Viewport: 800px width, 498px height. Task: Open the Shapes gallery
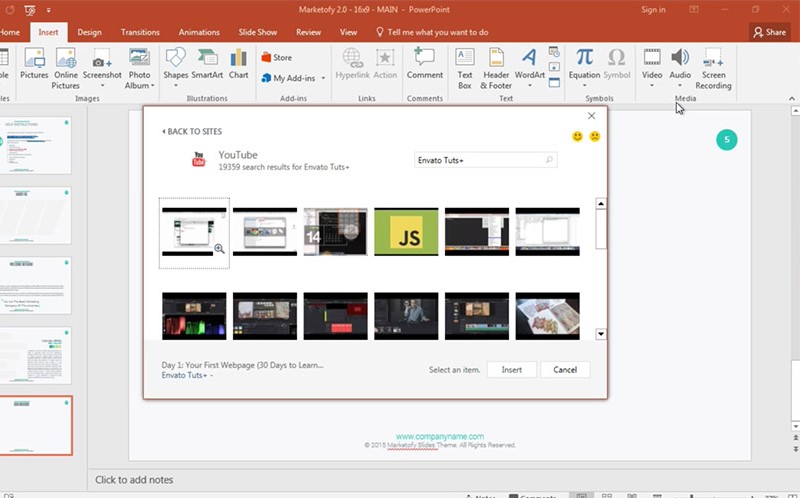coord(176,64)
